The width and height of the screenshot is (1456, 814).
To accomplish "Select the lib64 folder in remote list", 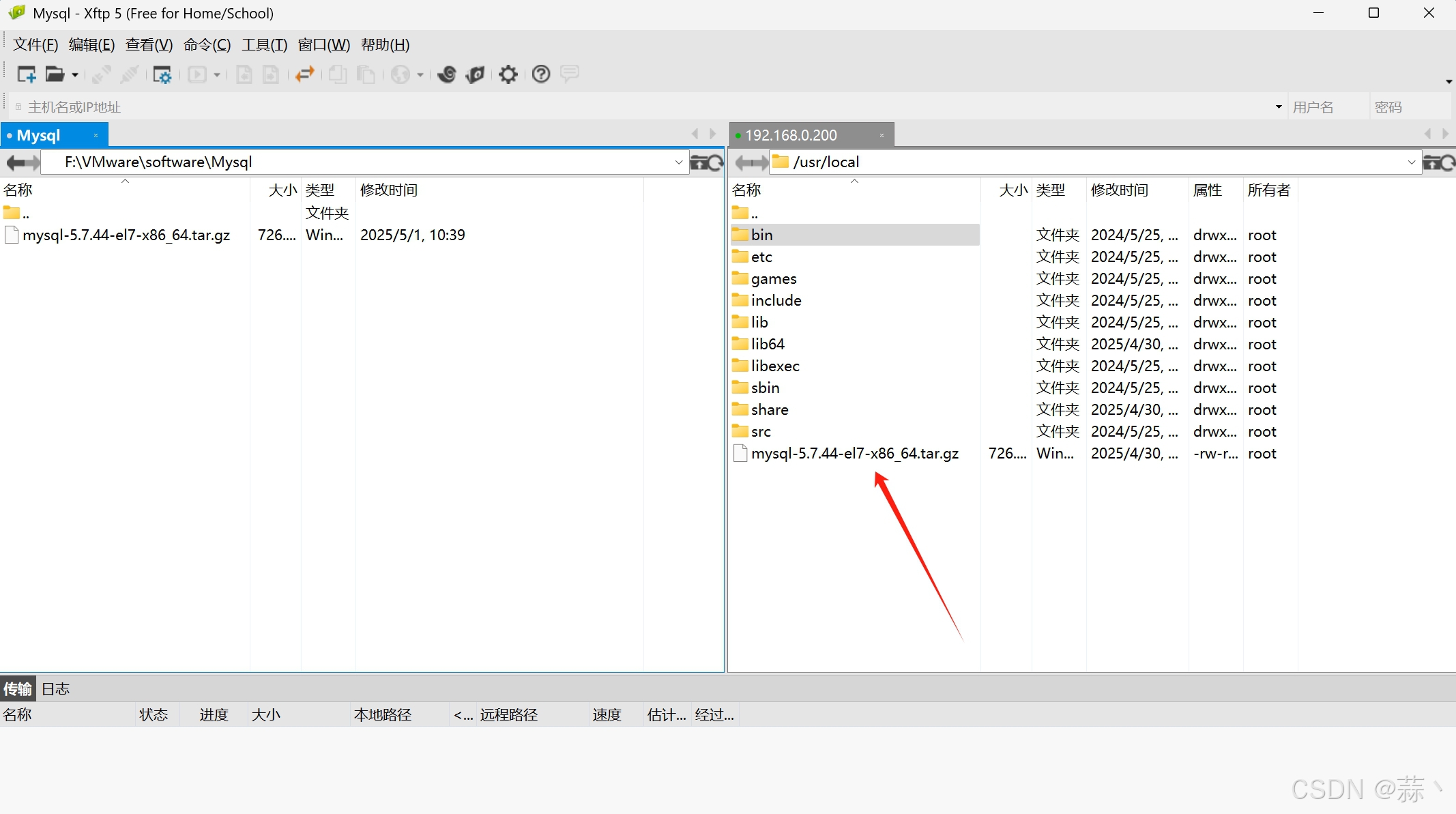I will coord(767,344).
